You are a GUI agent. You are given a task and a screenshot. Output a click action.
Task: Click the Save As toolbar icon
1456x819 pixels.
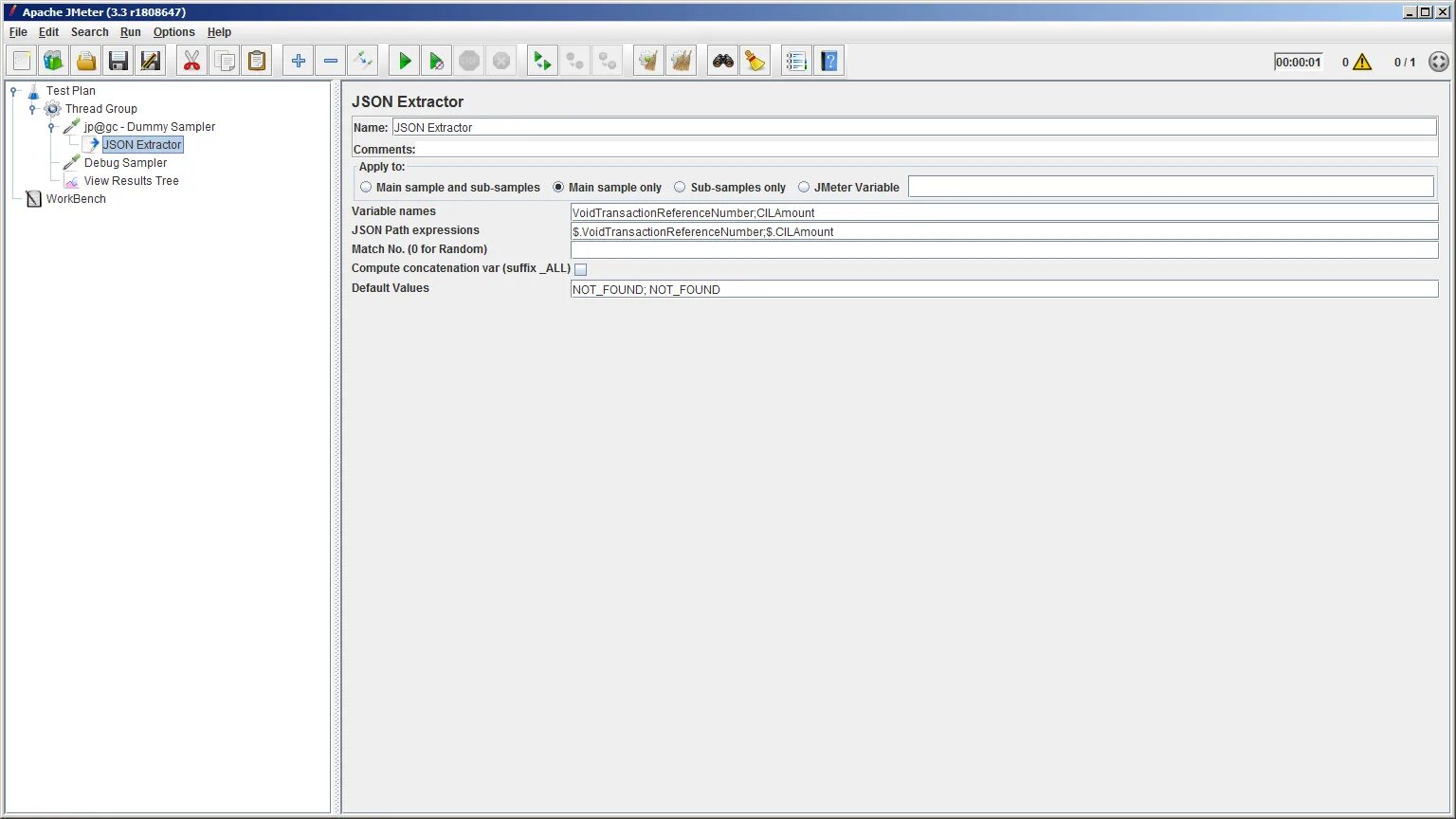(x=151, y=62)
